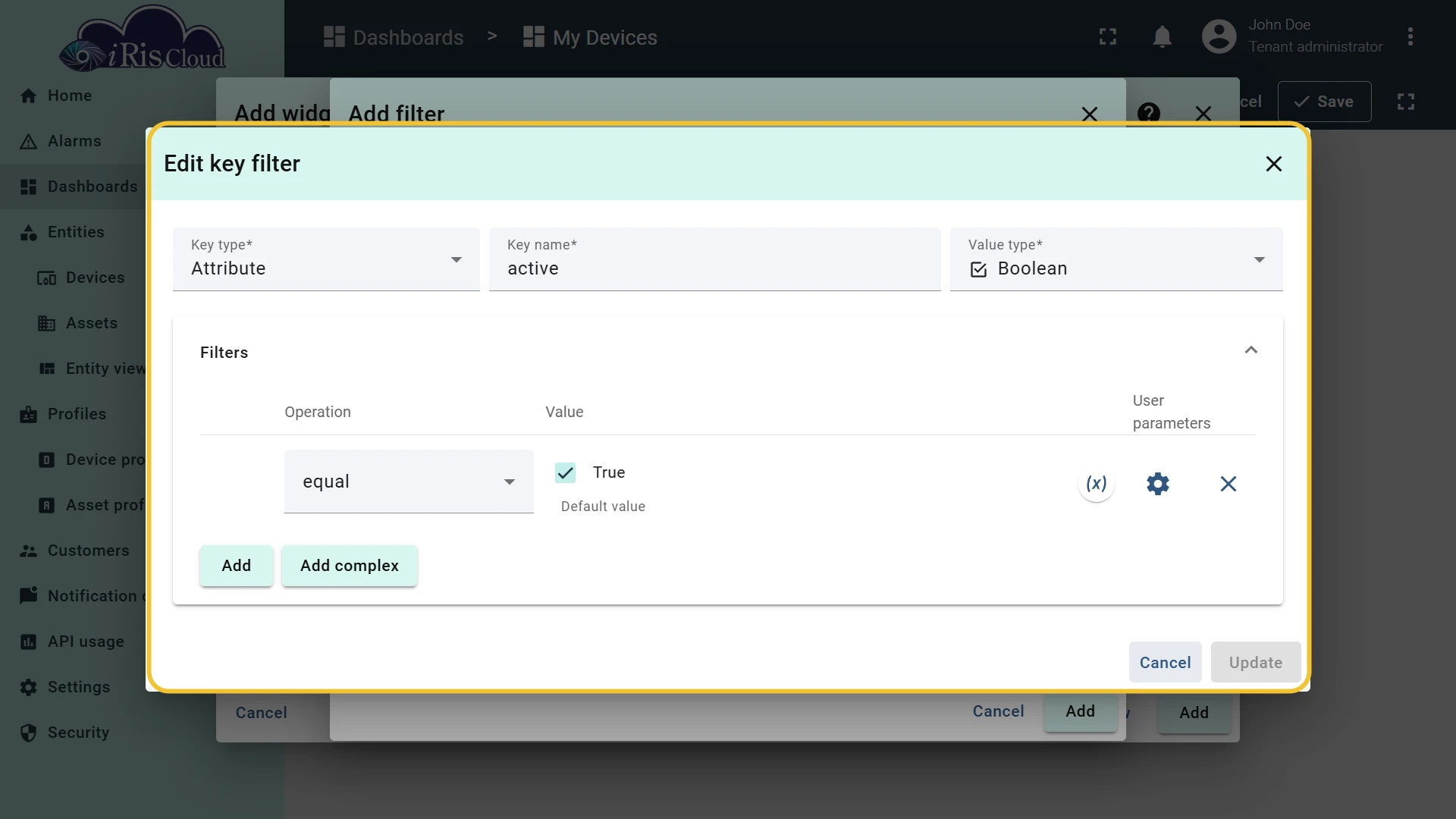Click My Devices breadcrumb

point(590,37)
